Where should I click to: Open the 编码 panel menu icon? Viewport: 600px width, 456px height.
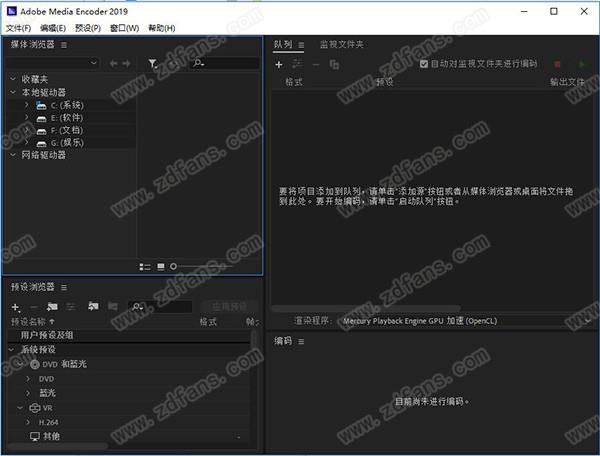301,342
